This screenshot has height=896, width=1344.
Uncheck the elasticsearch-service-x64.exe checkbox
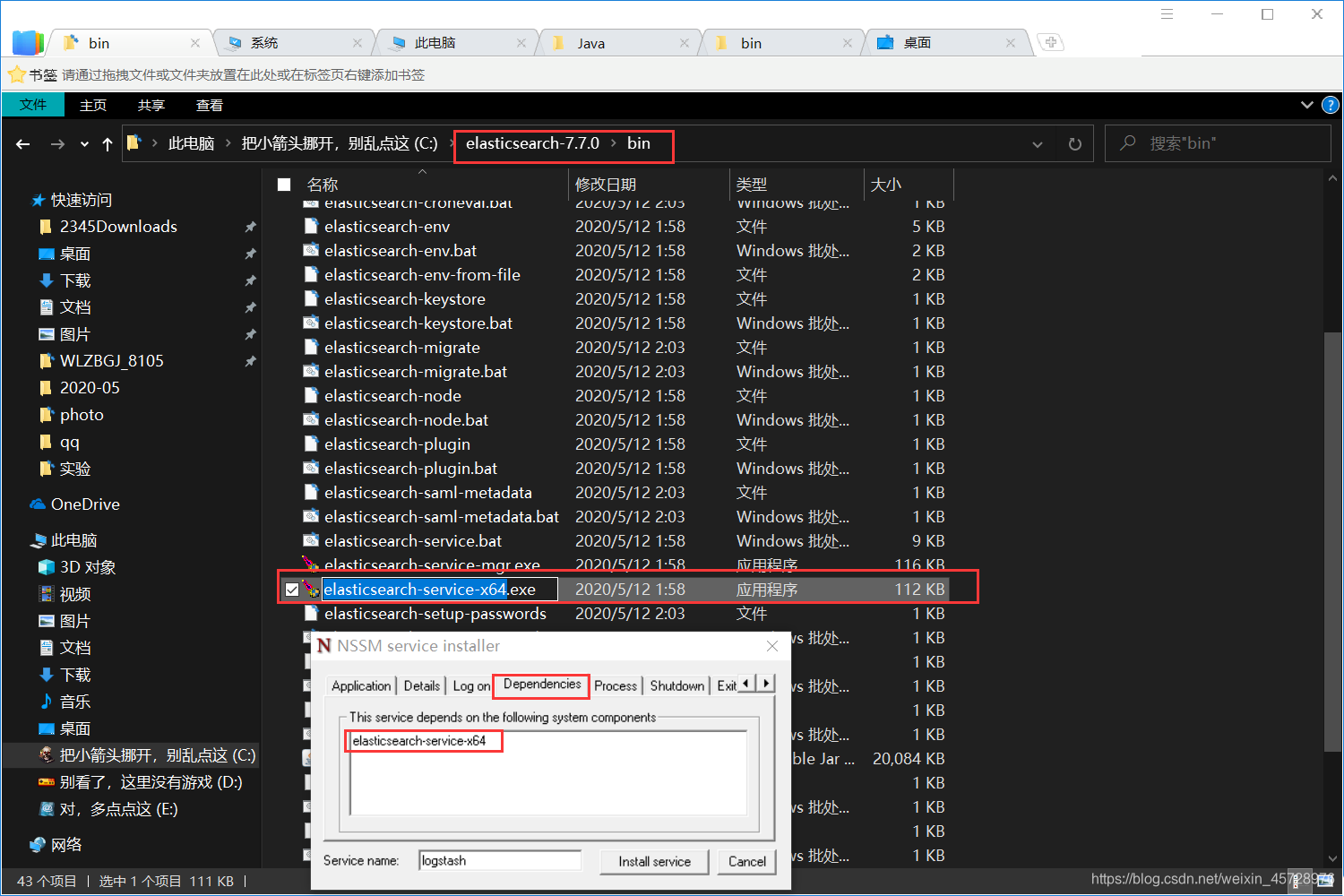pyautogui.click(x=291, y=589)
